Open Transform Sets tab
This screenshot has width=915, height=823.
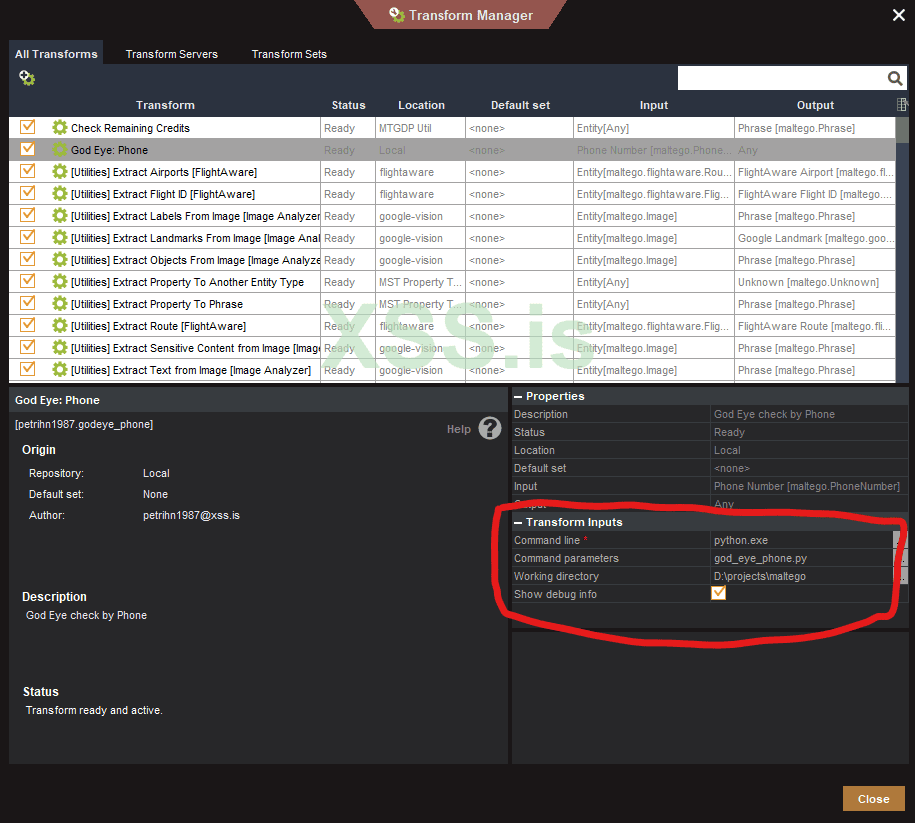pos(289,54)
